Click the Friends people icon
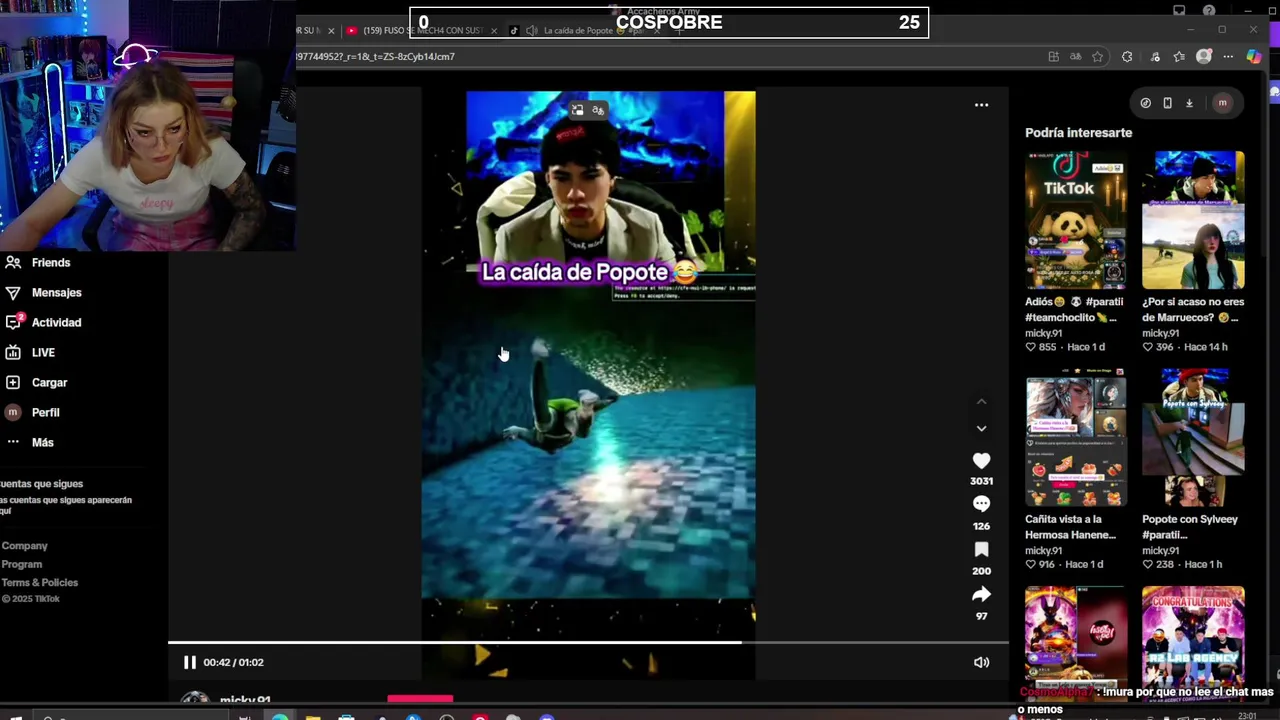This screenshot has height=720, width=1280. click(13, 262)
